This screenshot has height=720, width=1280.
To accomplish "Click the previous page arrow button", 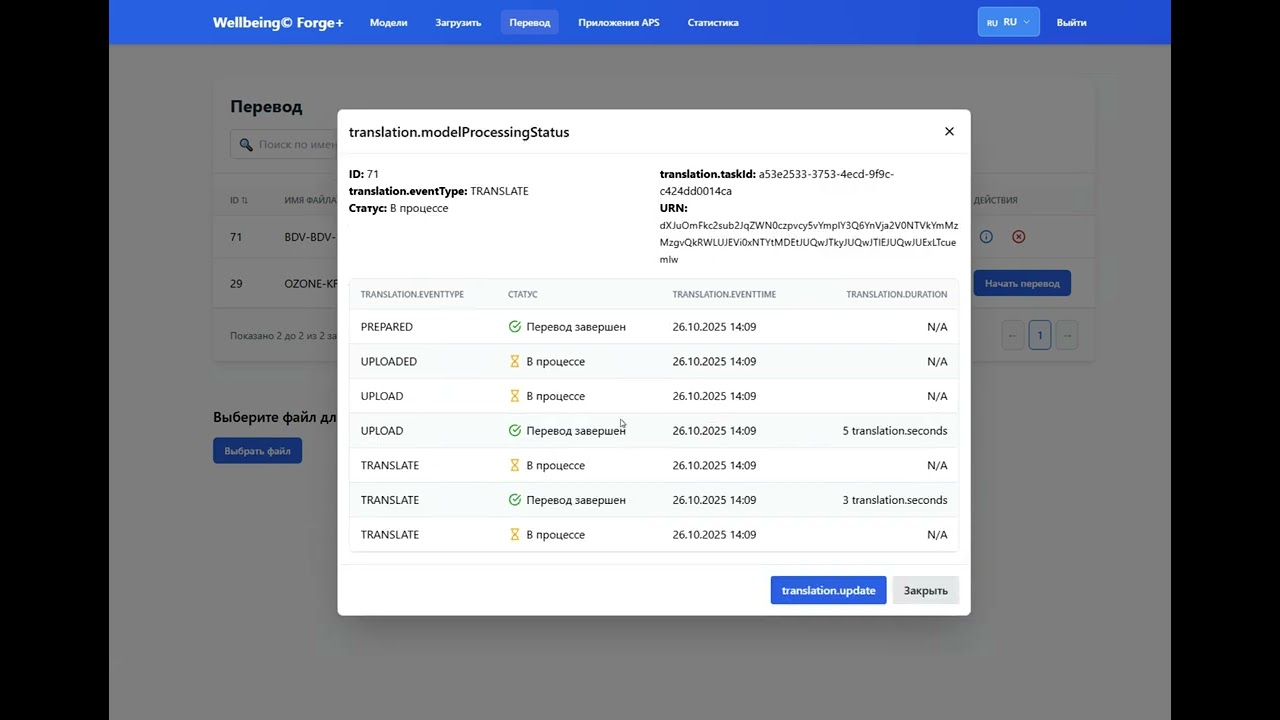I will 1012,335.
